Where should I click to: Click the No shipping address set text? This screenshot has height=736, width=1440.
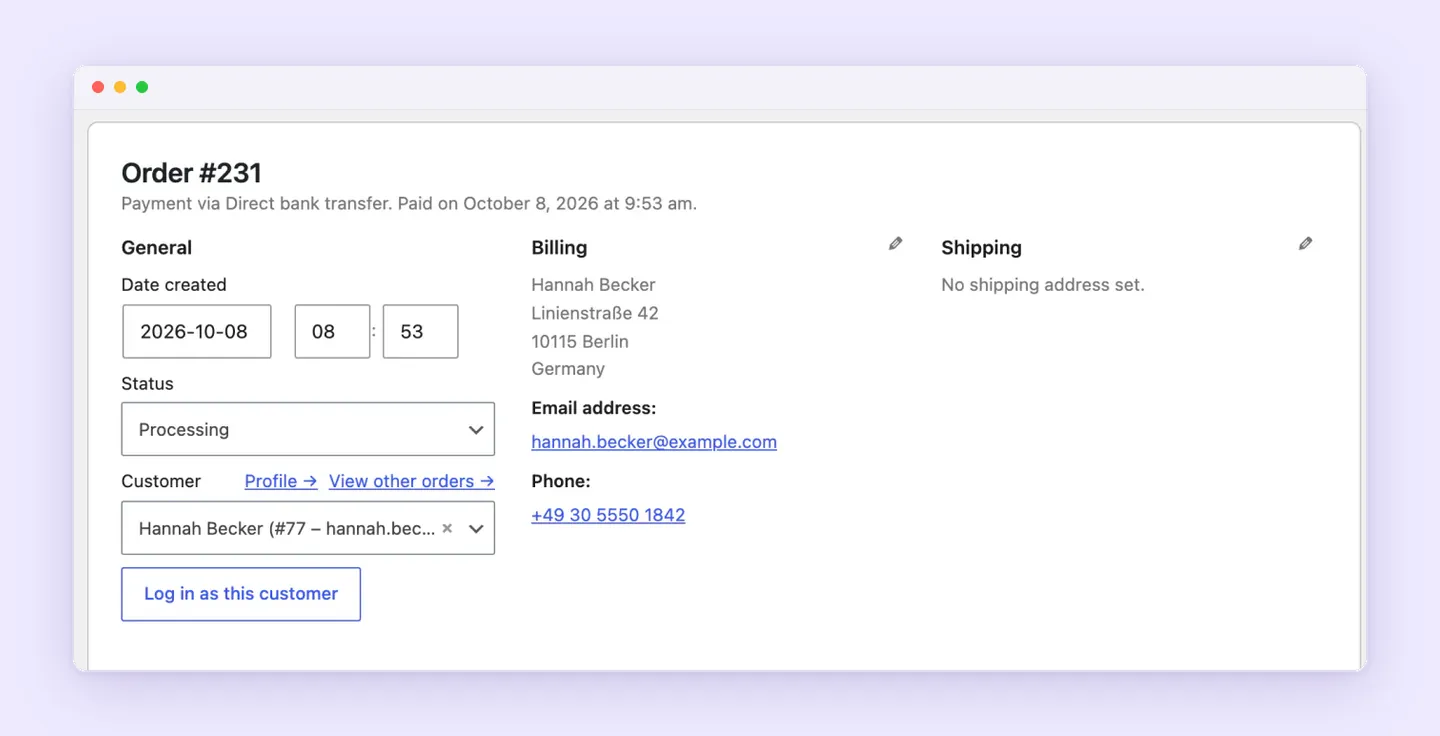1043,285
